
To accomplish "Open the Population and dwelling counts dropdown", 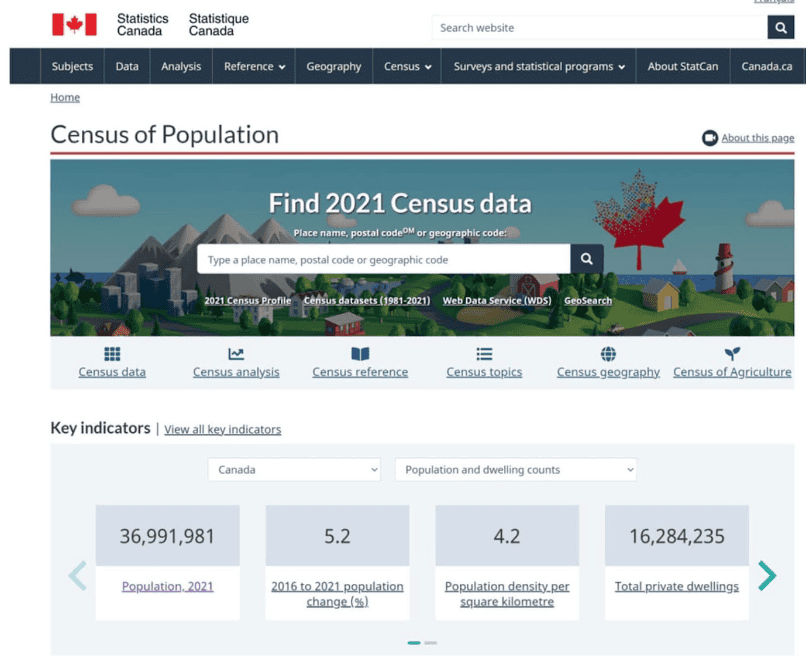I will click(516, 469).
